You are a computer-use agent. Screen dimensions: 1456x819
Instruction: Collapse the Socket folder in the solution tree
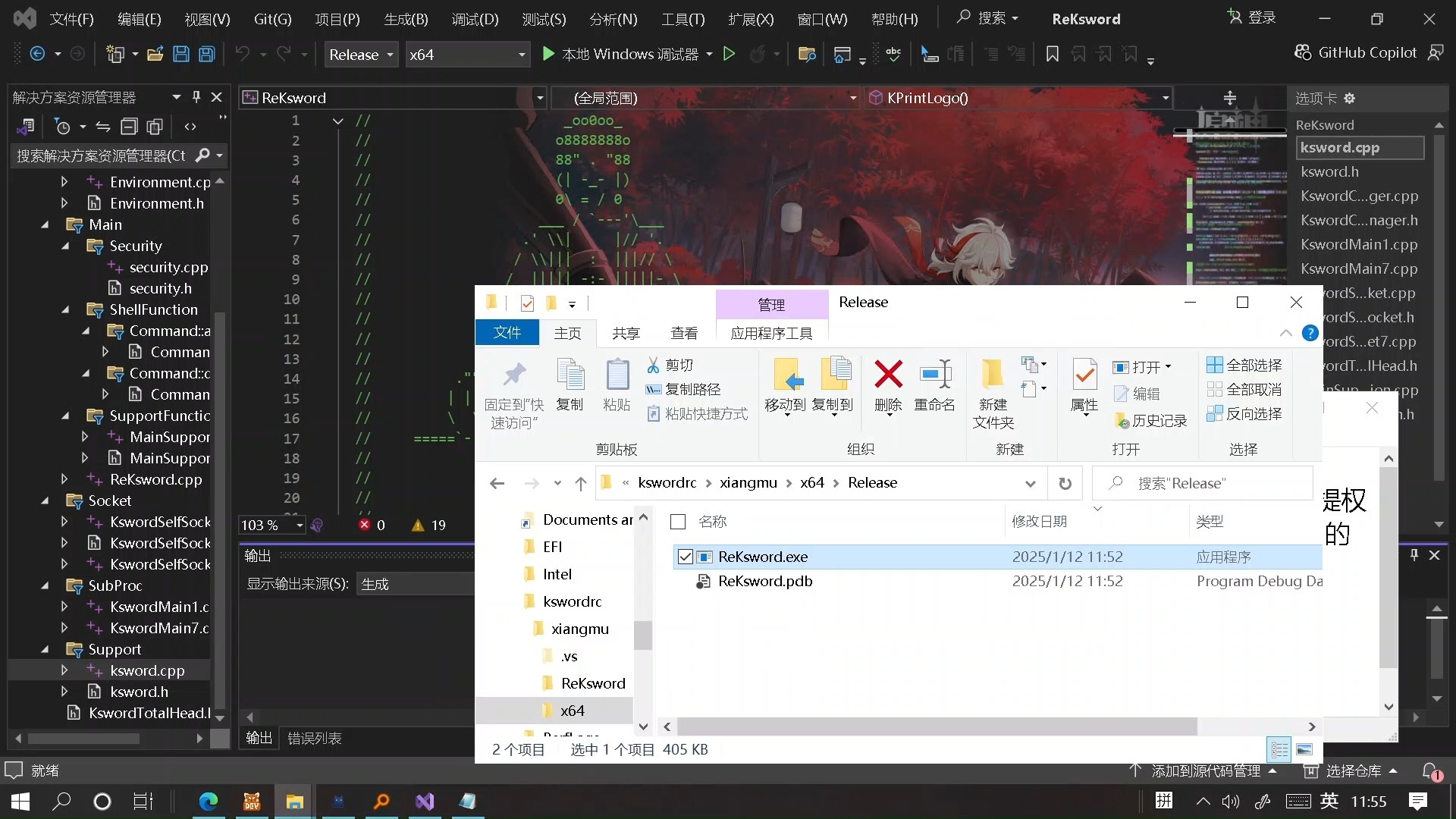[x=45, y=500]
